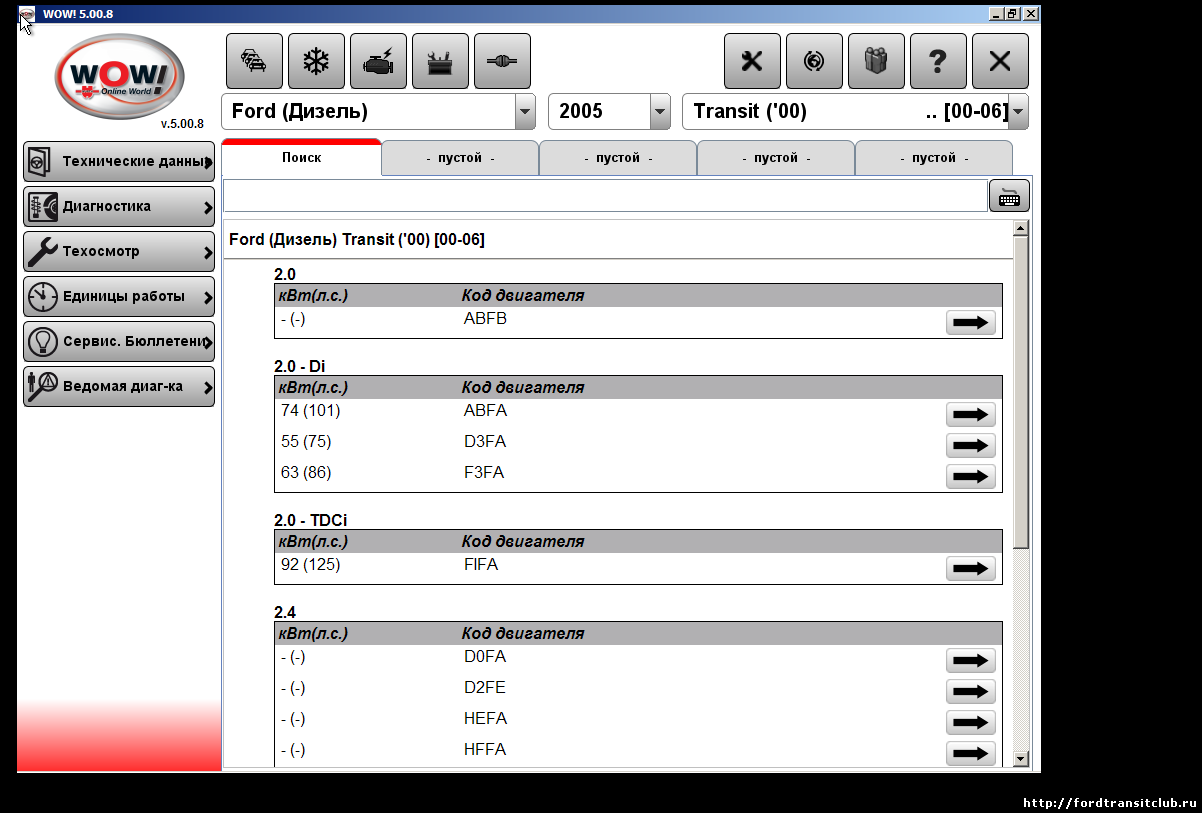Switch to the Поиск tab
Image resolution: width=1202 pixels, height=813 pixels.
(x=301, y=157)
